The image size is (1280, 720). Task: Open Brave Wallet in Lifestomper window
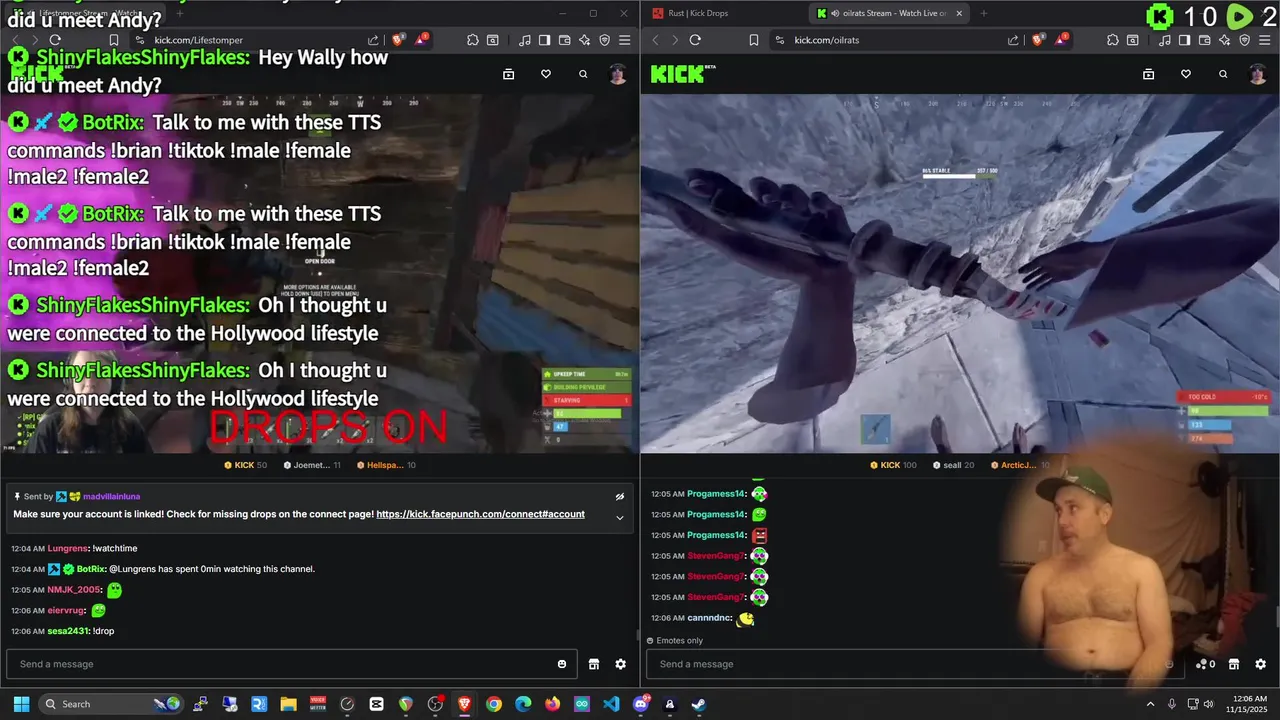(565, 40)
